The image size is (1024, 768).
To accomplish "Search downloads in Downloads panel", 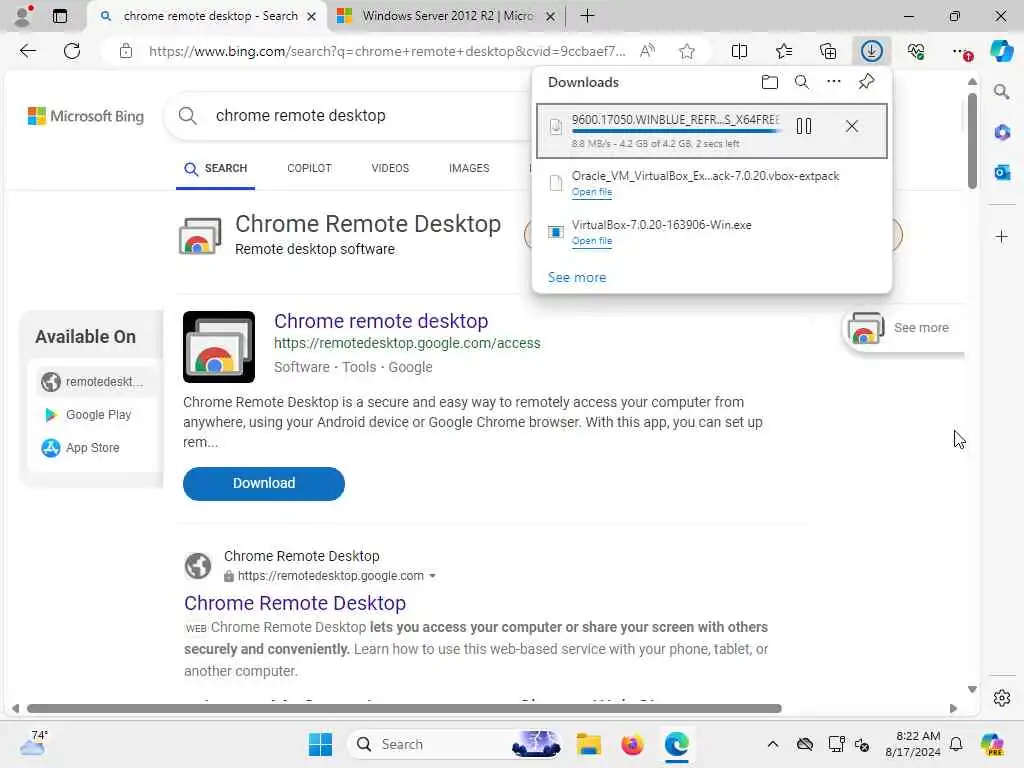I will (x=802, y=82).
